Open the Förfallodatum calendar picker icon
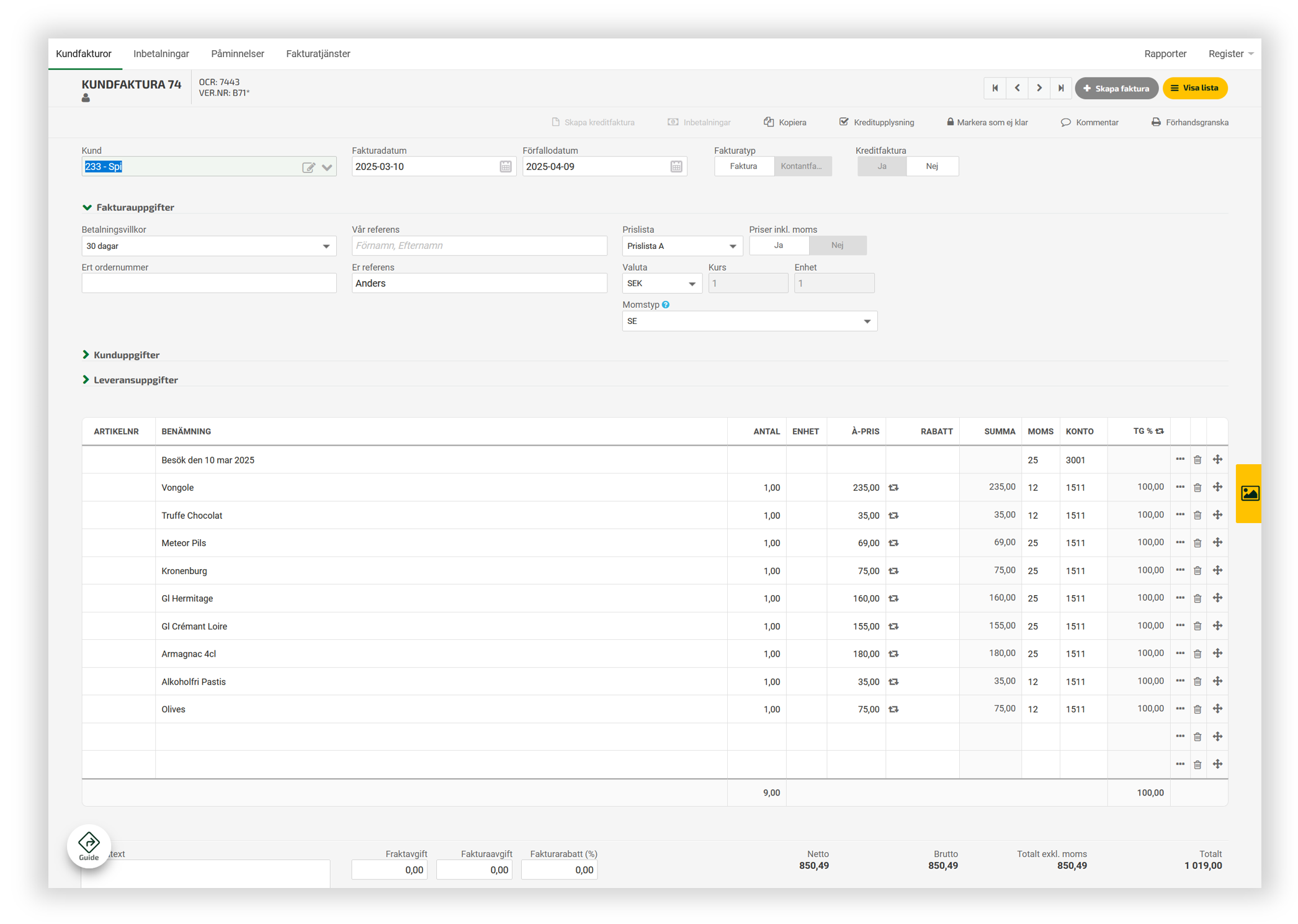 pyautogui.click(x=676, y=166)
